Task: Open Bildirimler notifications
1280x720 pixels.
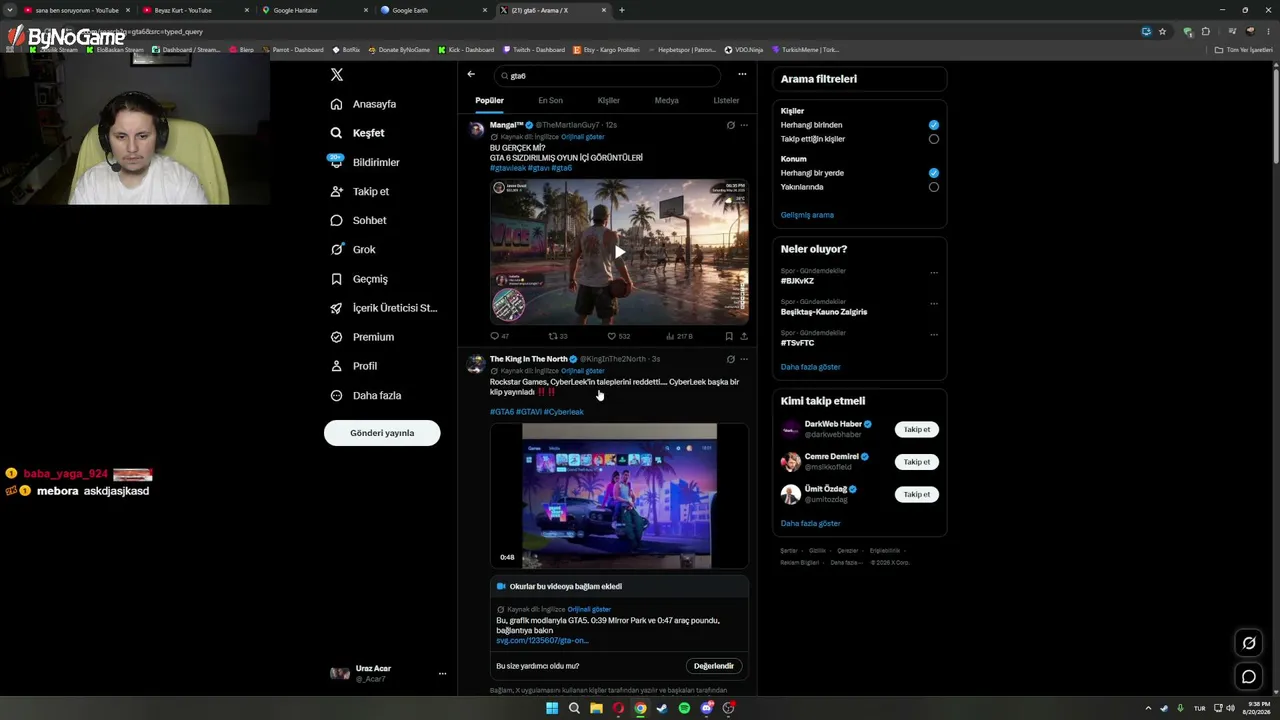Action: pyautogui.click(x=364, y=162)
